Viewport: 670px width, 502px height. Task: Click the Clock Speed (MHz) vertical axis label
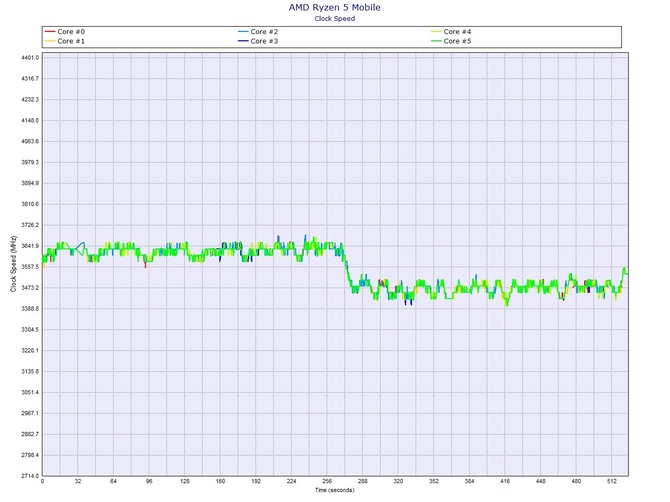tap(13, 264)
